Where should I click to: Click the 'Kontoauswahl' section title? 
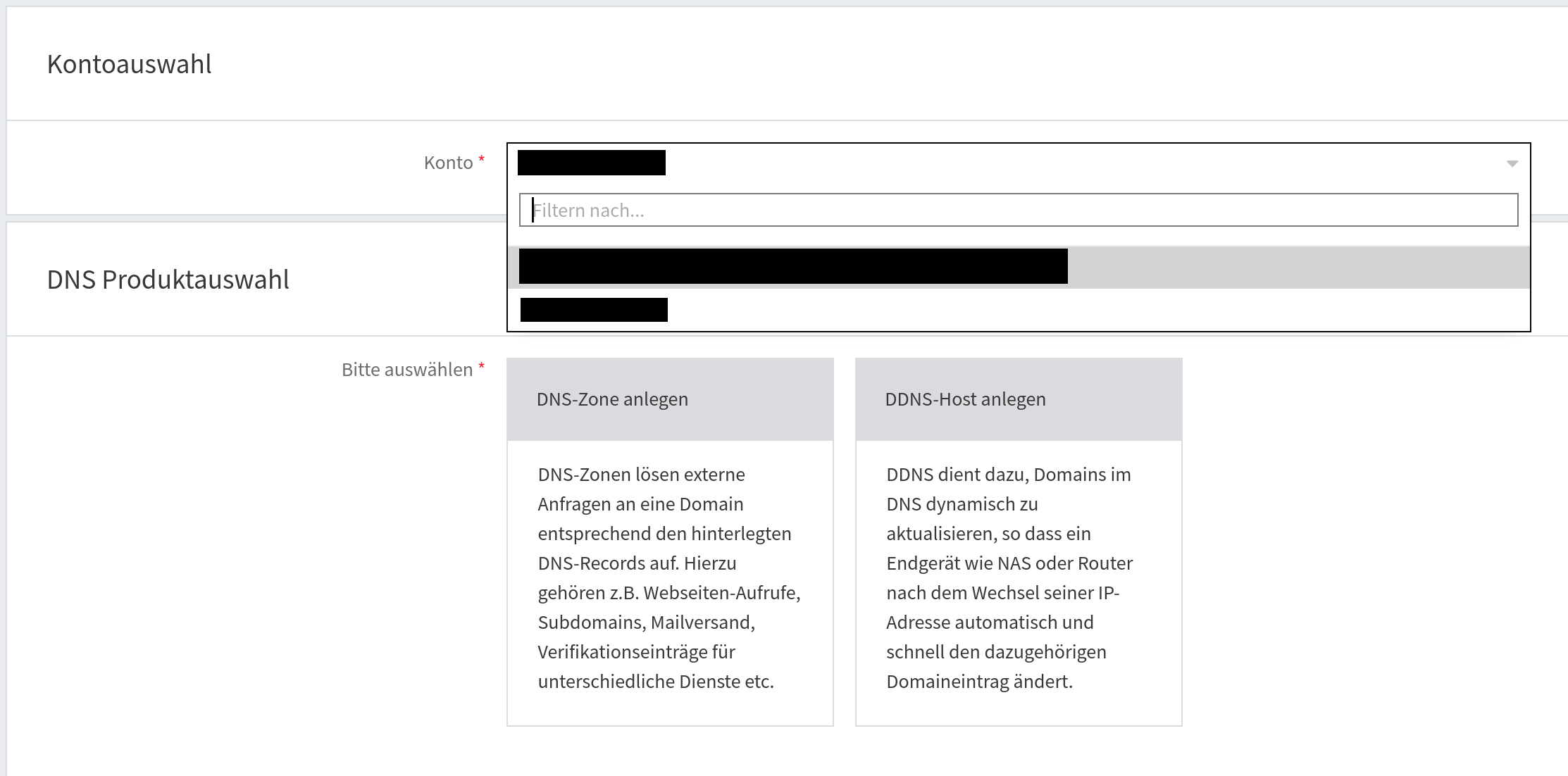[129, 64]
